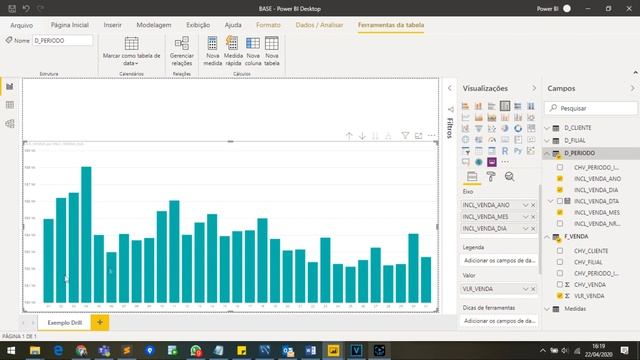Click Nova medida in the ribbon
Image resolution: width=640 pixels, height=360 pixels.
pos(213,51)
